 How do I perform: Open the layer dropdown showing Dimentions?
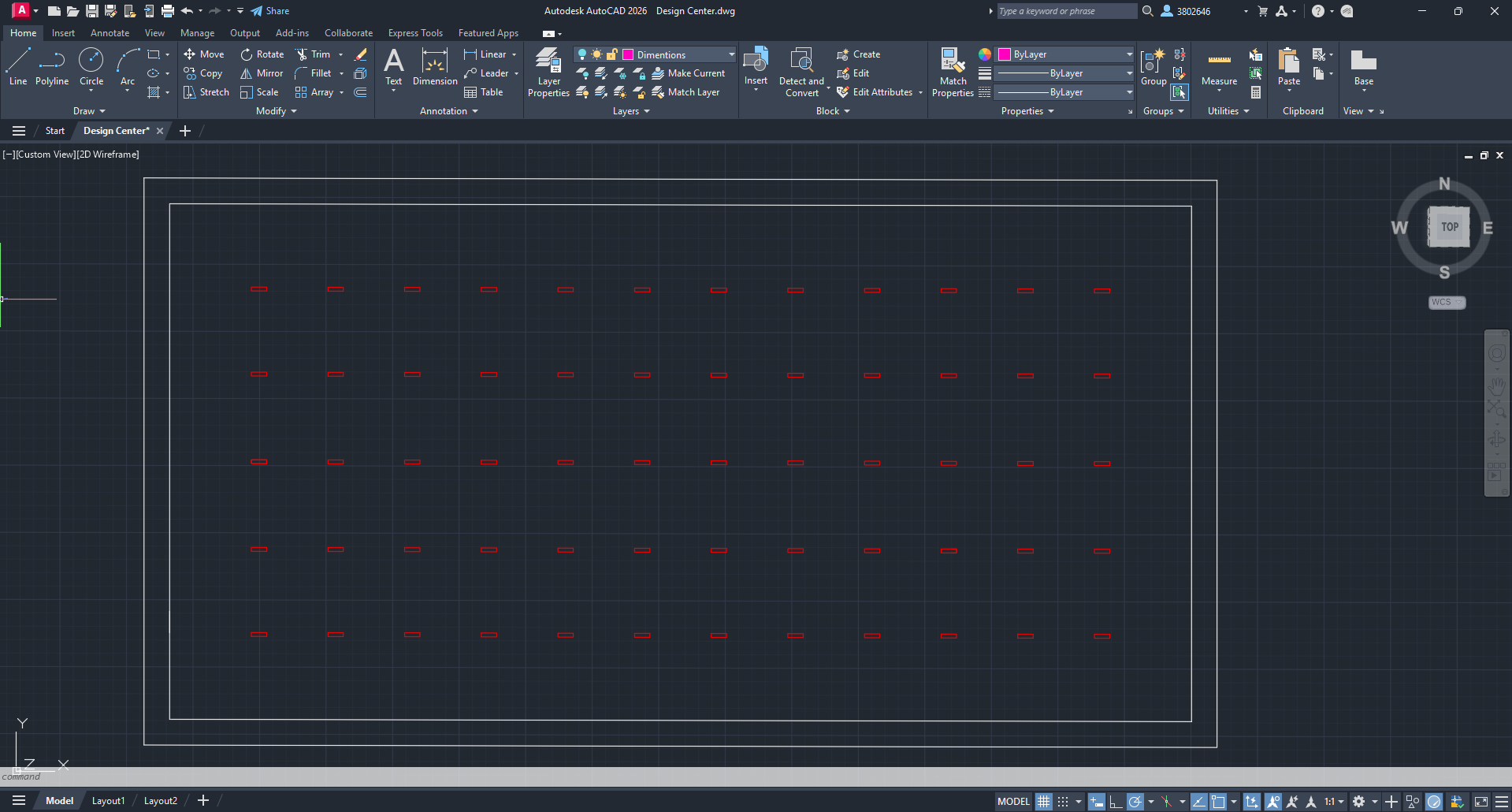[655, 54]
